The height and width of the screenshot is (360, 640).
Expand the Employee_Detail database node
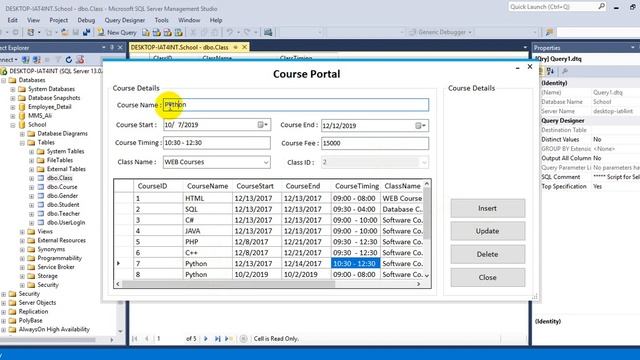click(x=13, y=107)
